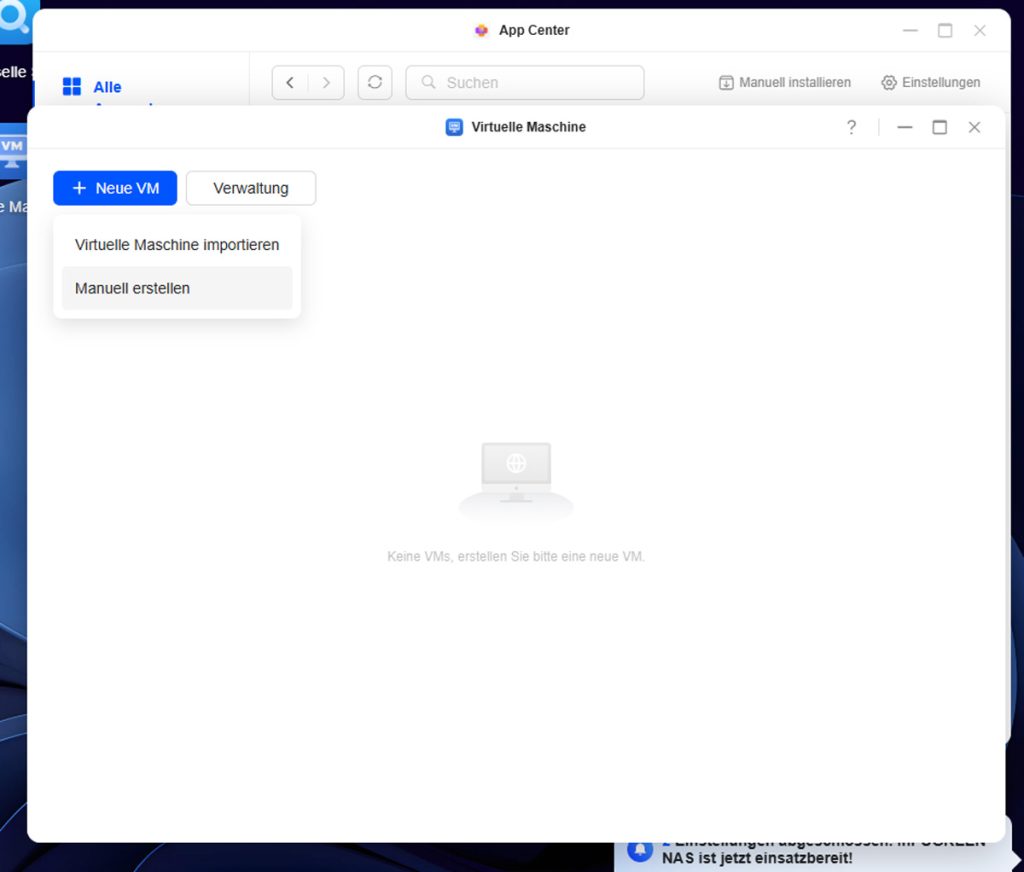Open help via question mark icon
This screenshot has width=1024, height=872.
point(851,127)
